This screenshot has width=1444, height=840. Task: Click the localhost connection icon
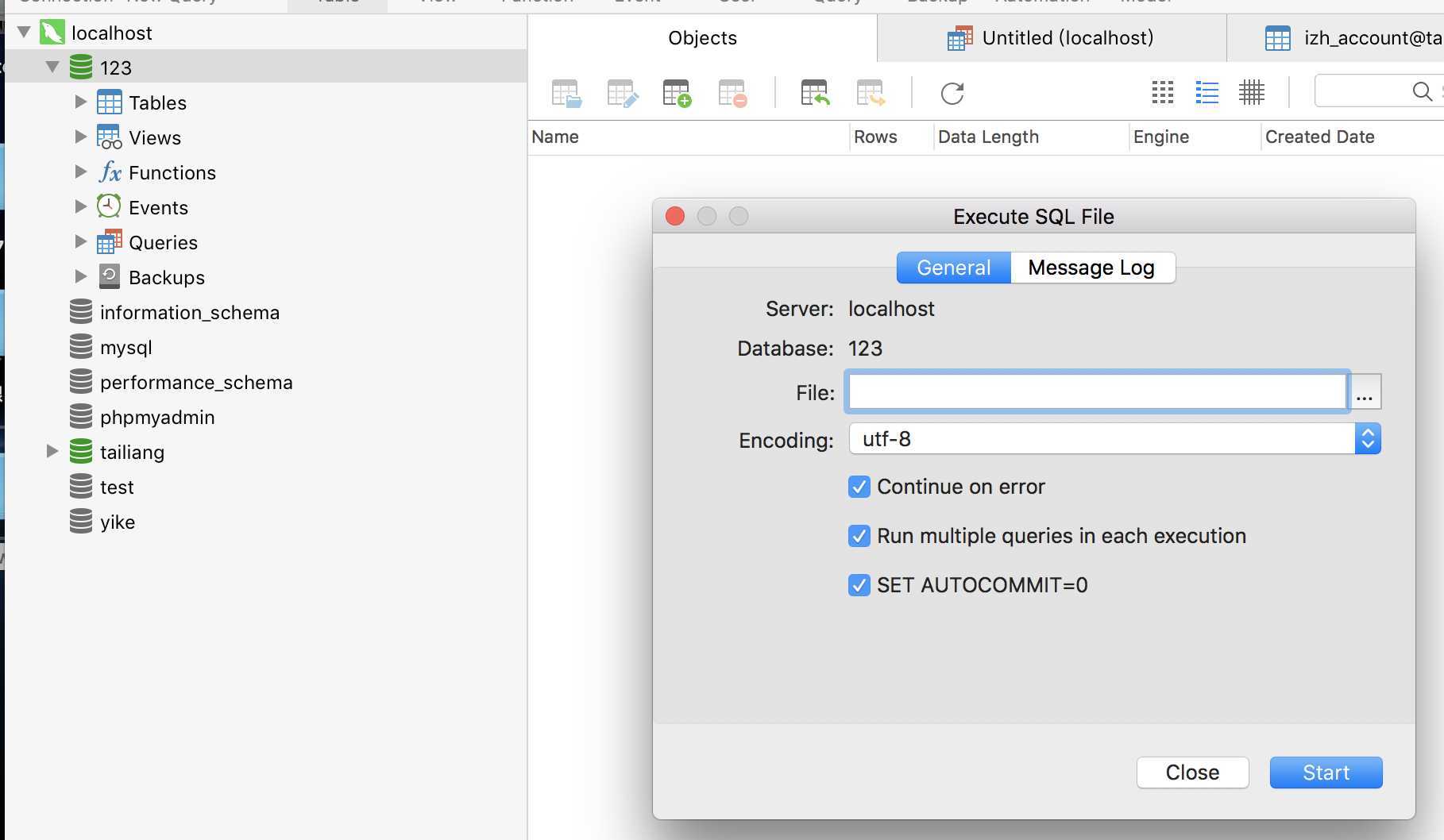pyautogui.click(x=52, y=33)
